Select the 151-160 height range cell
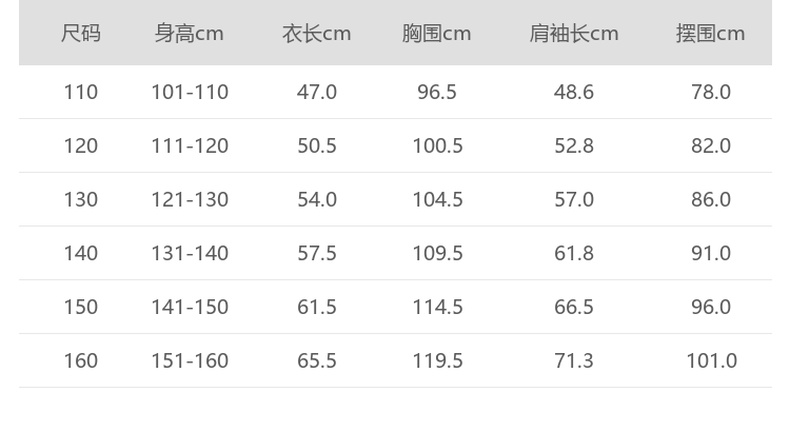790x431 pixels. 189,361
